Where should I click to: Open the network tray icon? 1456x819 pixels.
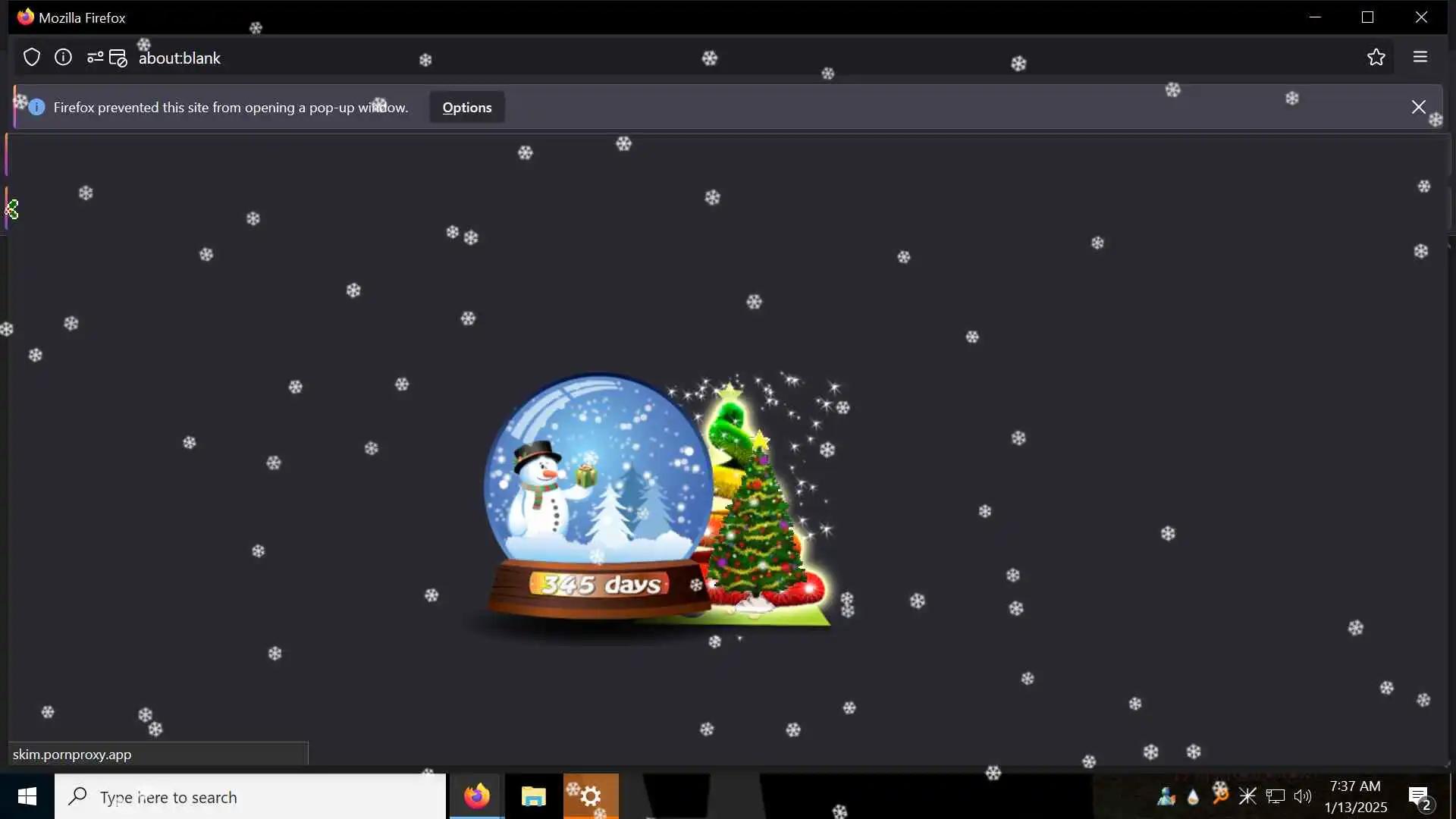tap(1276, 796)
